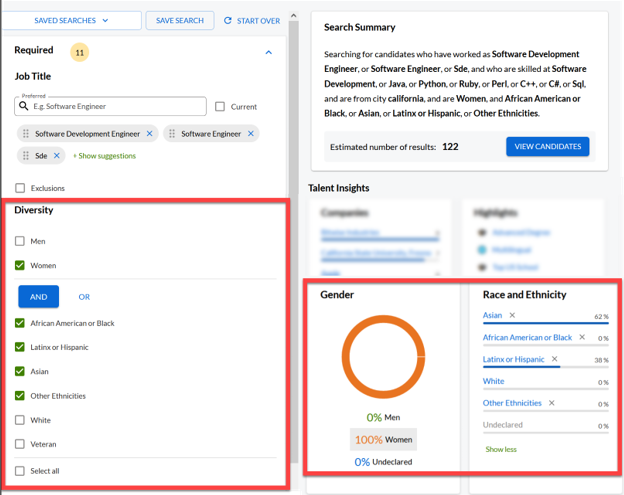Screen dimensions: 624x495
Task: Click the Required count badge 11
Action: (80, 53)
